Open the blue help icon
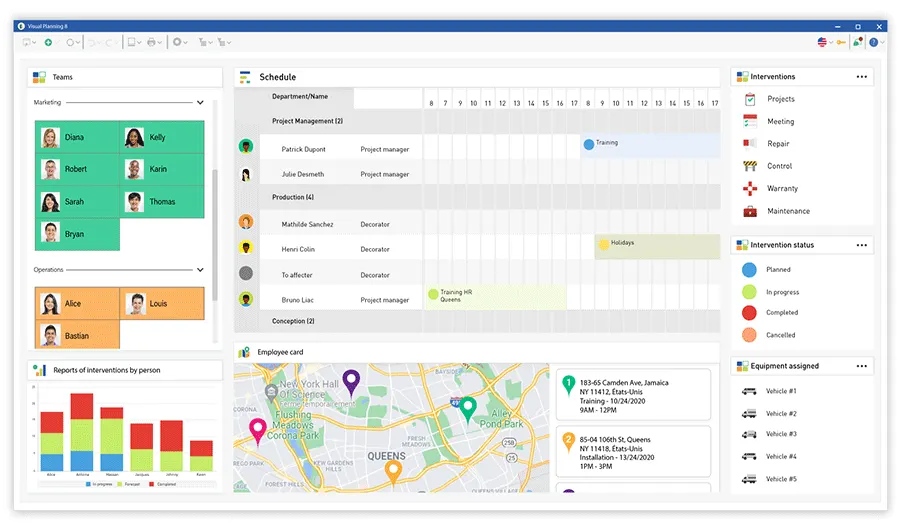 coord(873,43)
